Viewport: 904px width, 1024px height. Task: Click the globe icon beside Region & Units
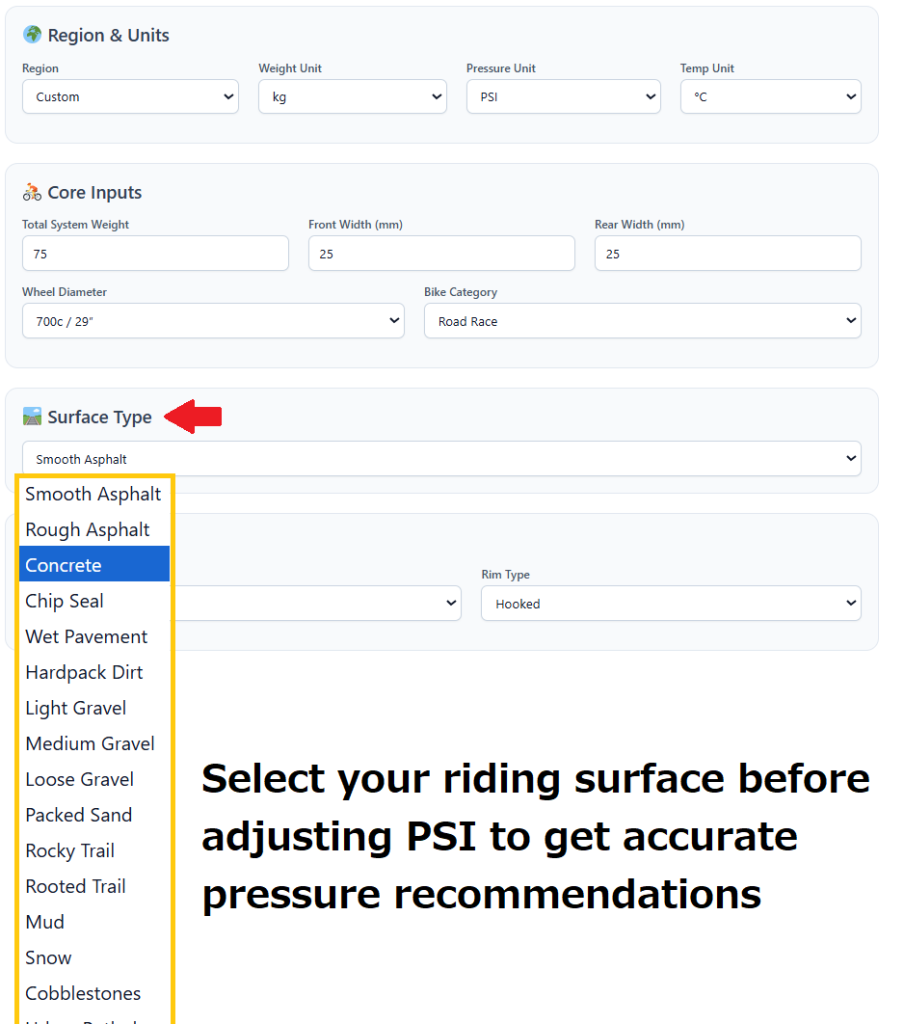click(30, 34)
